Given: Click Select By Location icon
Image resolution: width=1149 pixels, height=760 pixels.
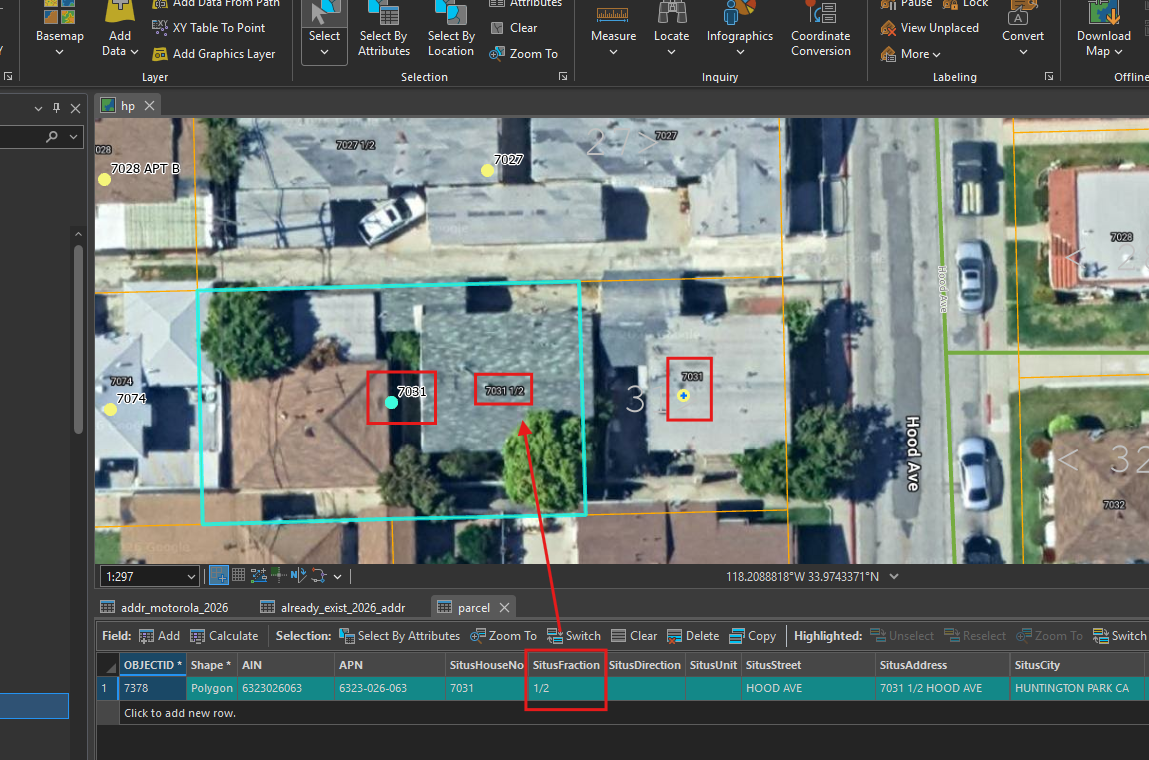Looking at the screenshot, I should click(x=451, y=29).
